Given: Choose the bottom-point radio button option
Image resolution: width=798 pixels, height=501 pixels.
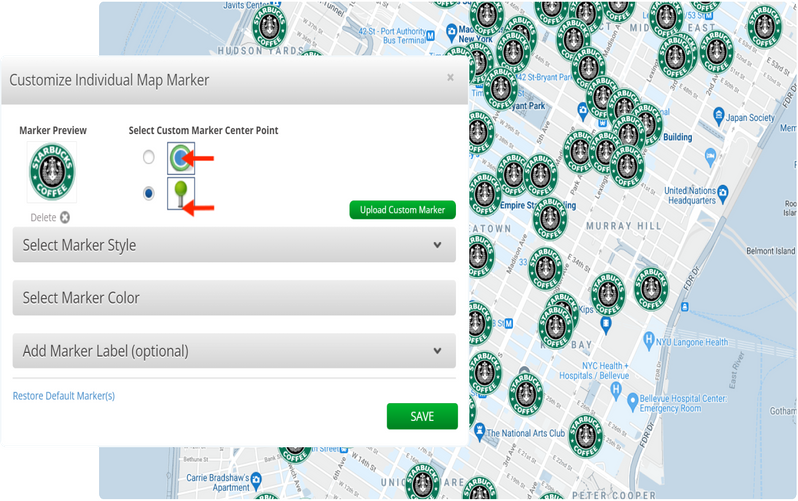Looking at the screenshot, I should (148, 193).
